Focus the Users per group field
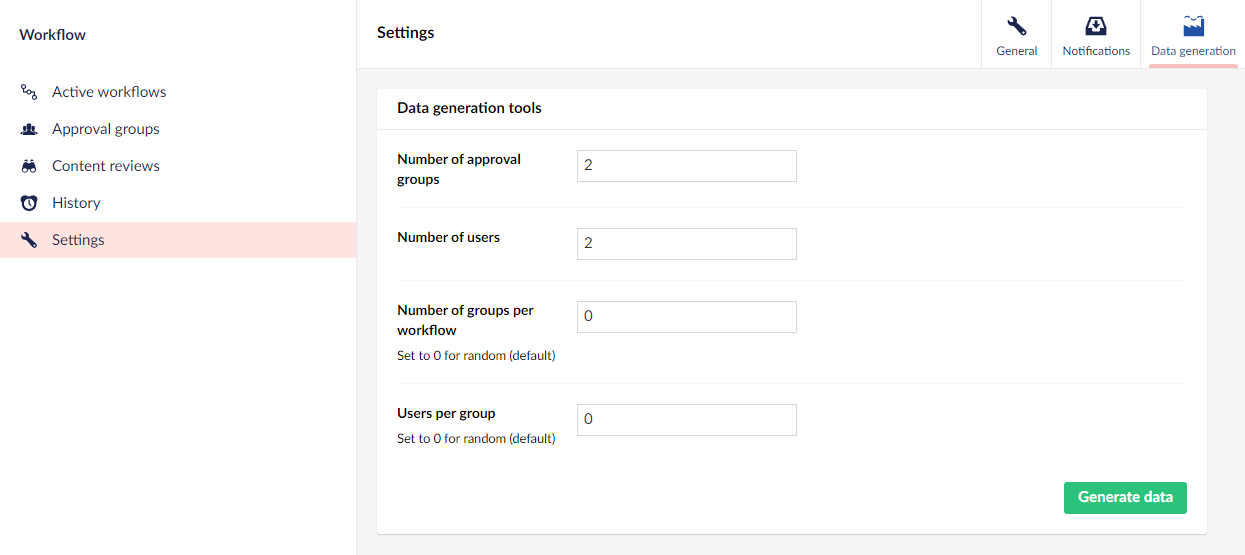This screenshot has height=555, width=1245. (687, 420)
